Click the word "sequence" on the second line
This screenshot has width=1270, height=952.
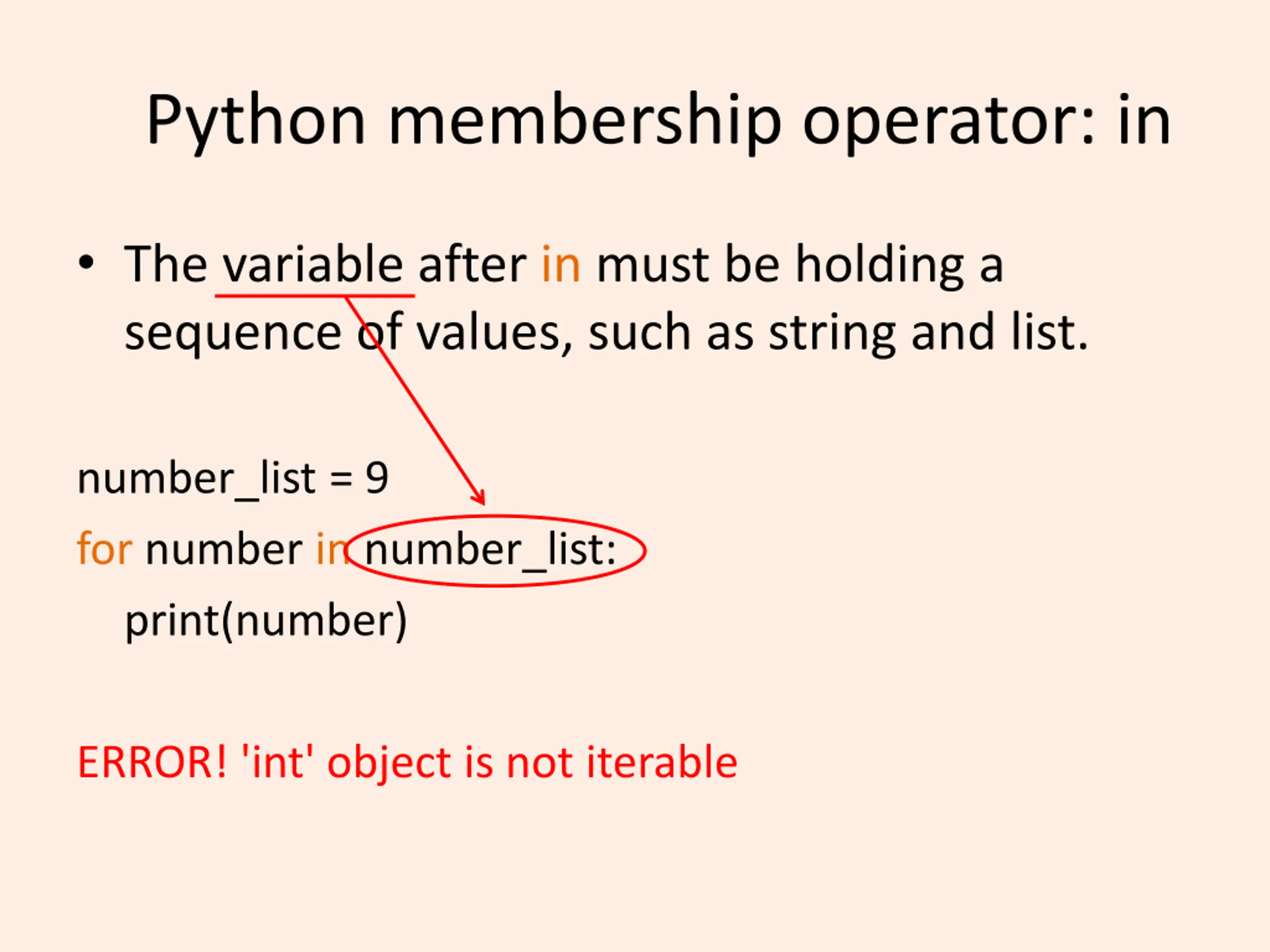coord(233,333)
